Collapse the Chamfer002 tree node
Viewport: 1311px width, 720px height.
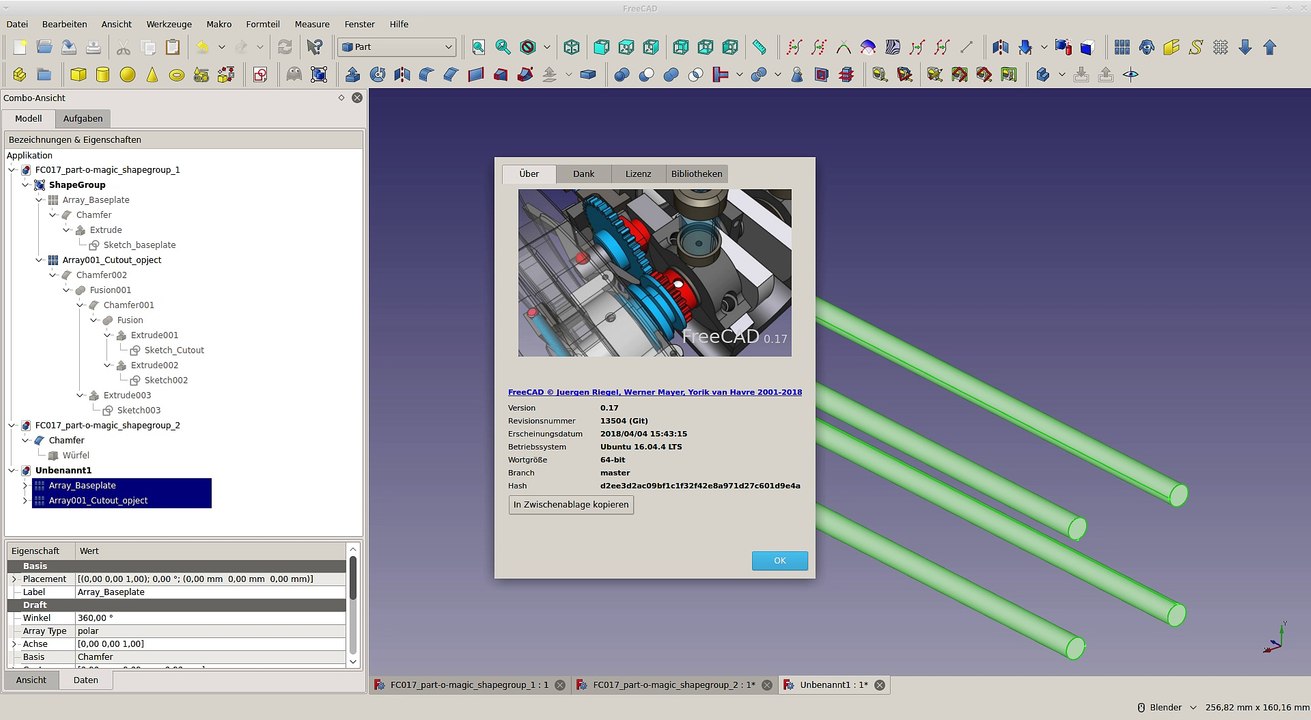[52, 275]
